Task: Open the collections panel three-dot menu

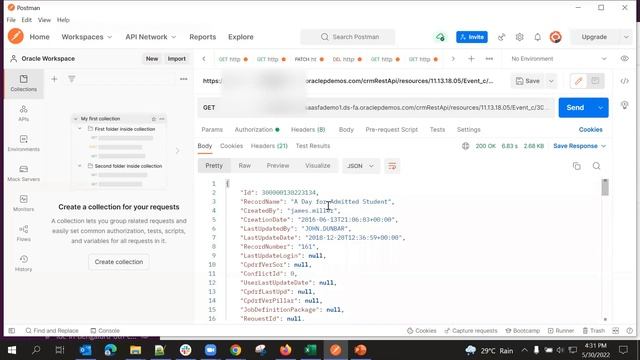Action: [184, 79]
